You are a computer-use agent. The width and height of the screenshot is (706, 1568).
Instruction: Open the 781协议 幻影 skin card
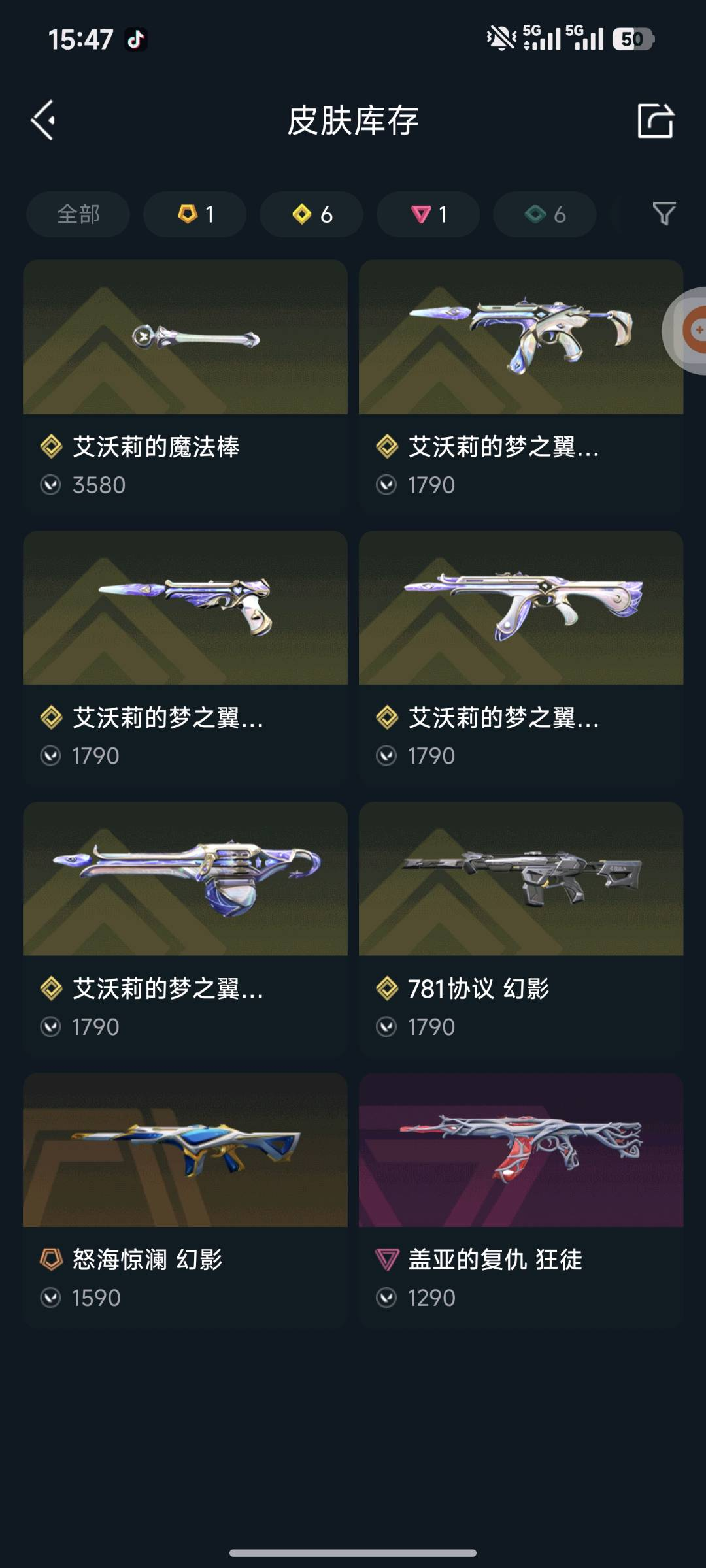521,928
